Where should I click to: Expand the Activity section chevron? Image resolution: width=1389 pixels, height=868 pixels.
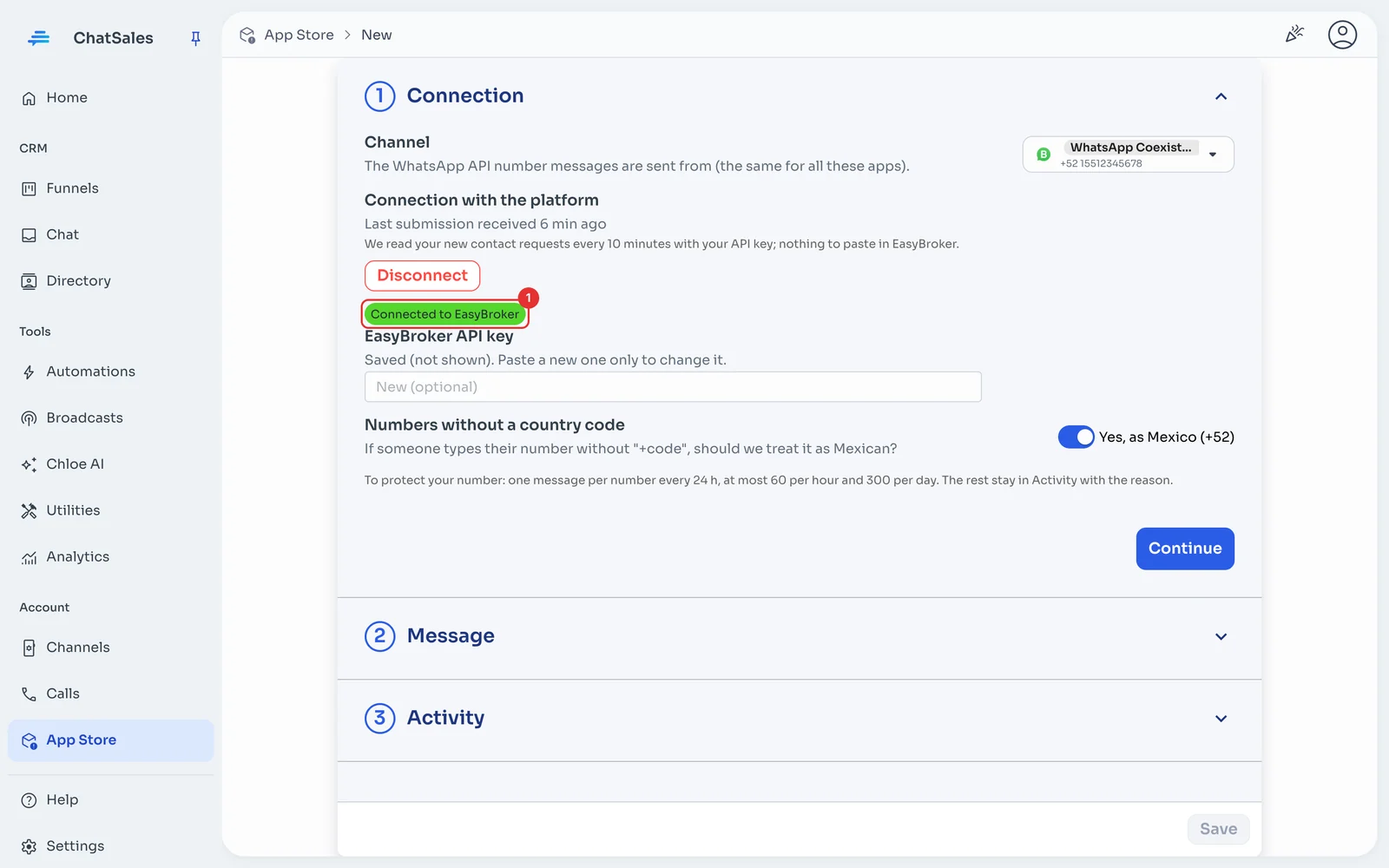tap(1221, 718)
